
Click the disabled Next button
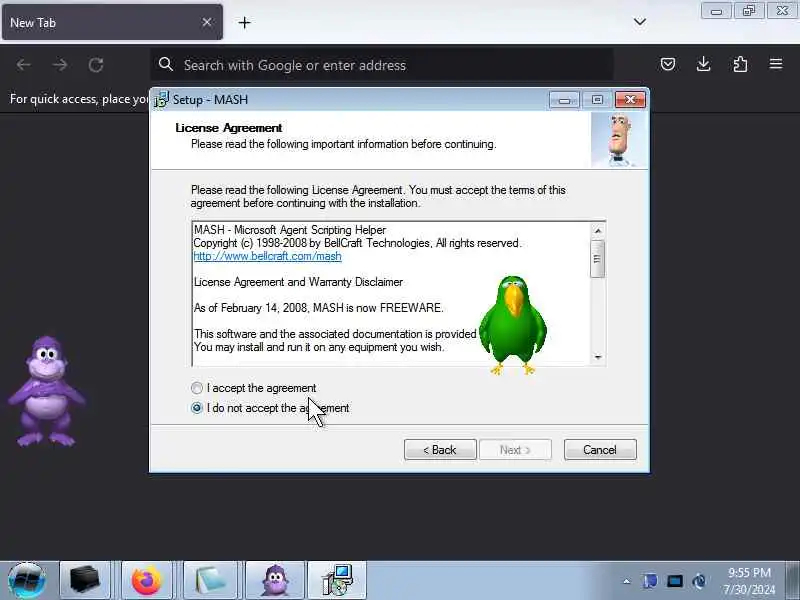(x=515, y=449)
